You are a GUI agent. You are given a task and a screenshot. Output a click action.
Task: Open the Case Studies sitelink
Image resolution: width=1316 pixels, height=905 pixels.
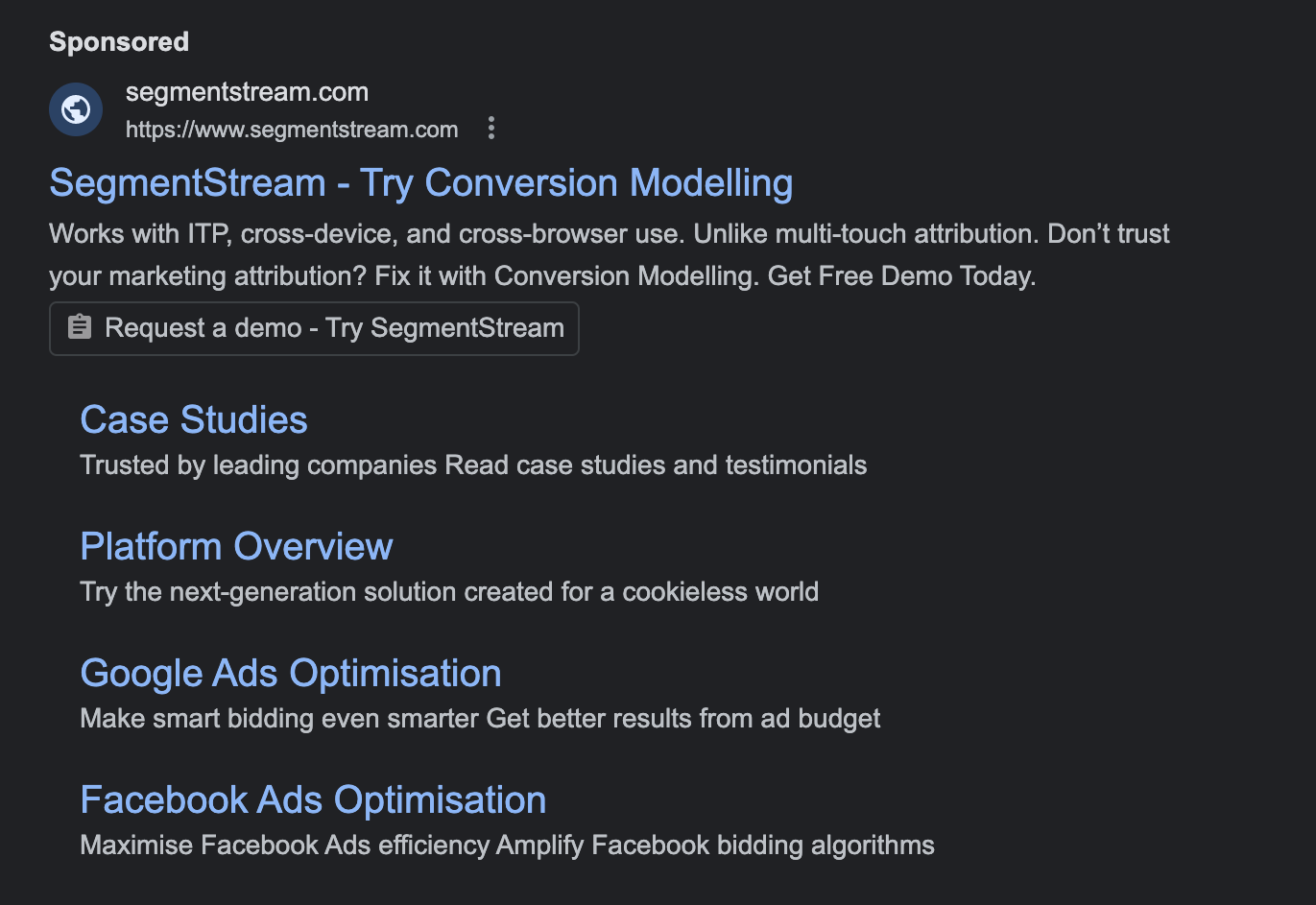point(193,419)
